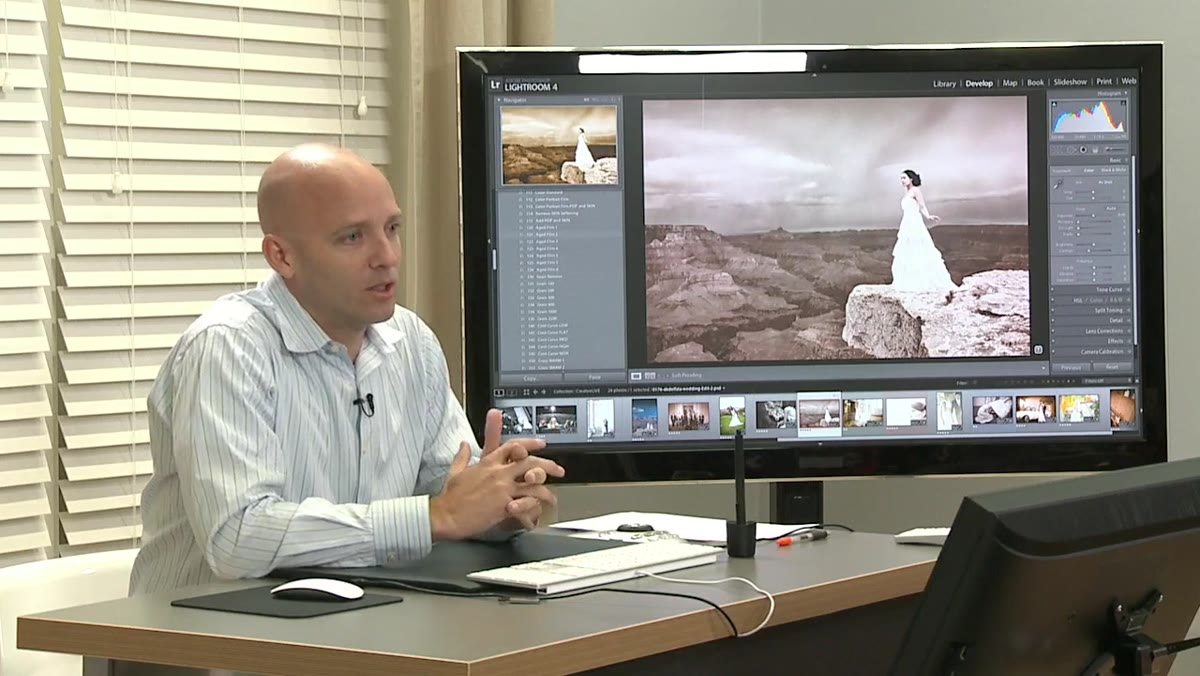Go forward using the filmstrip right arrow
Image resolution: width=1200 pixels, height=676 pixels.
point(543,392)
